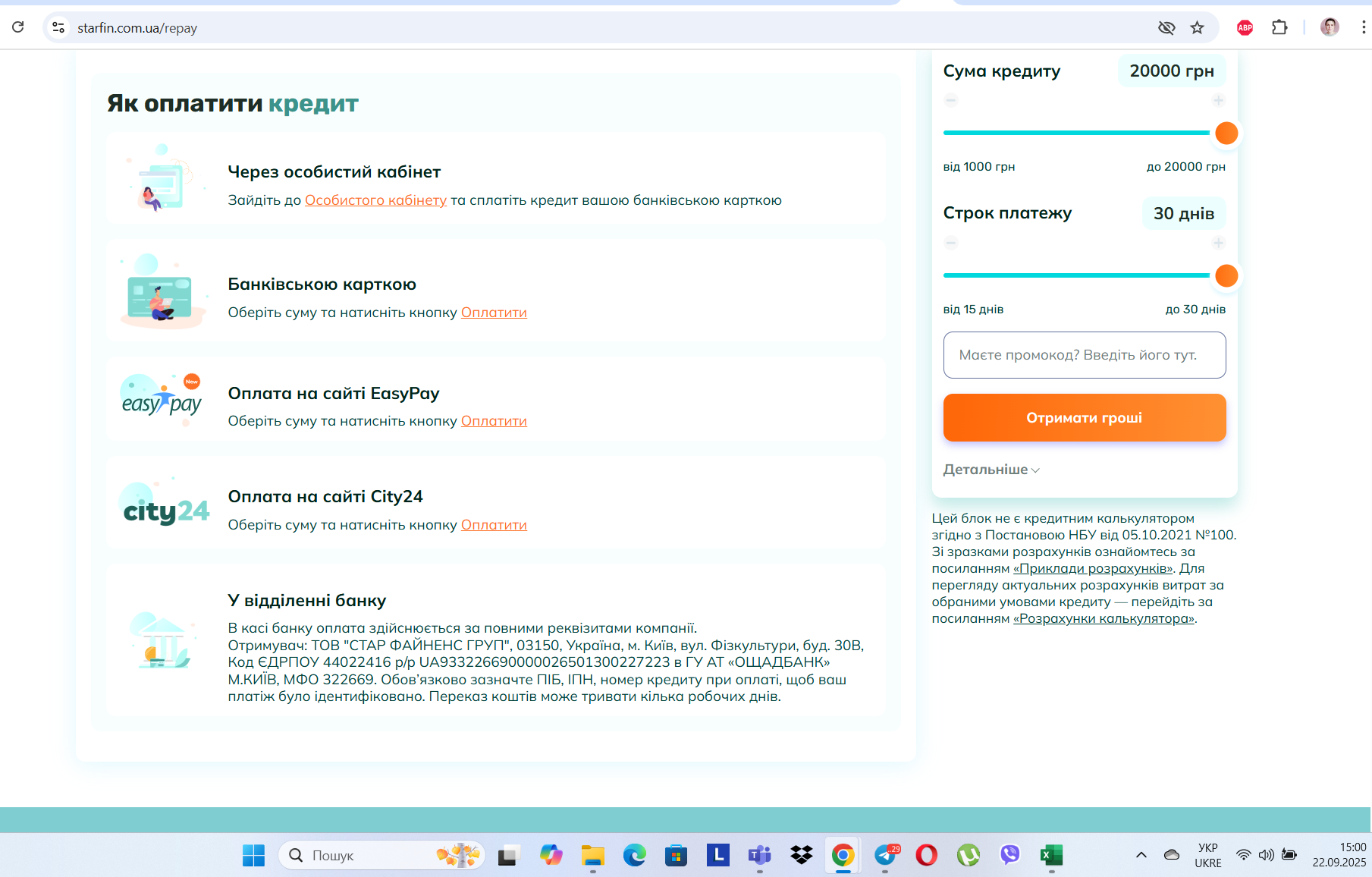Click the address bar URL starfin.com.ua/repay

[137, 28]
